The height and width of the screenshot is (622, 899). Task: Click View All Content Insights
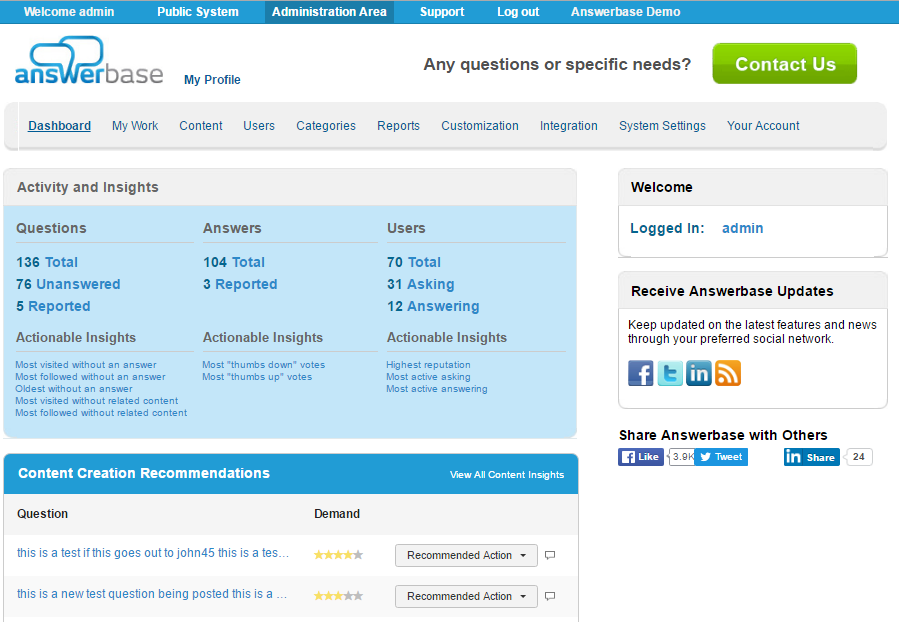507,475
